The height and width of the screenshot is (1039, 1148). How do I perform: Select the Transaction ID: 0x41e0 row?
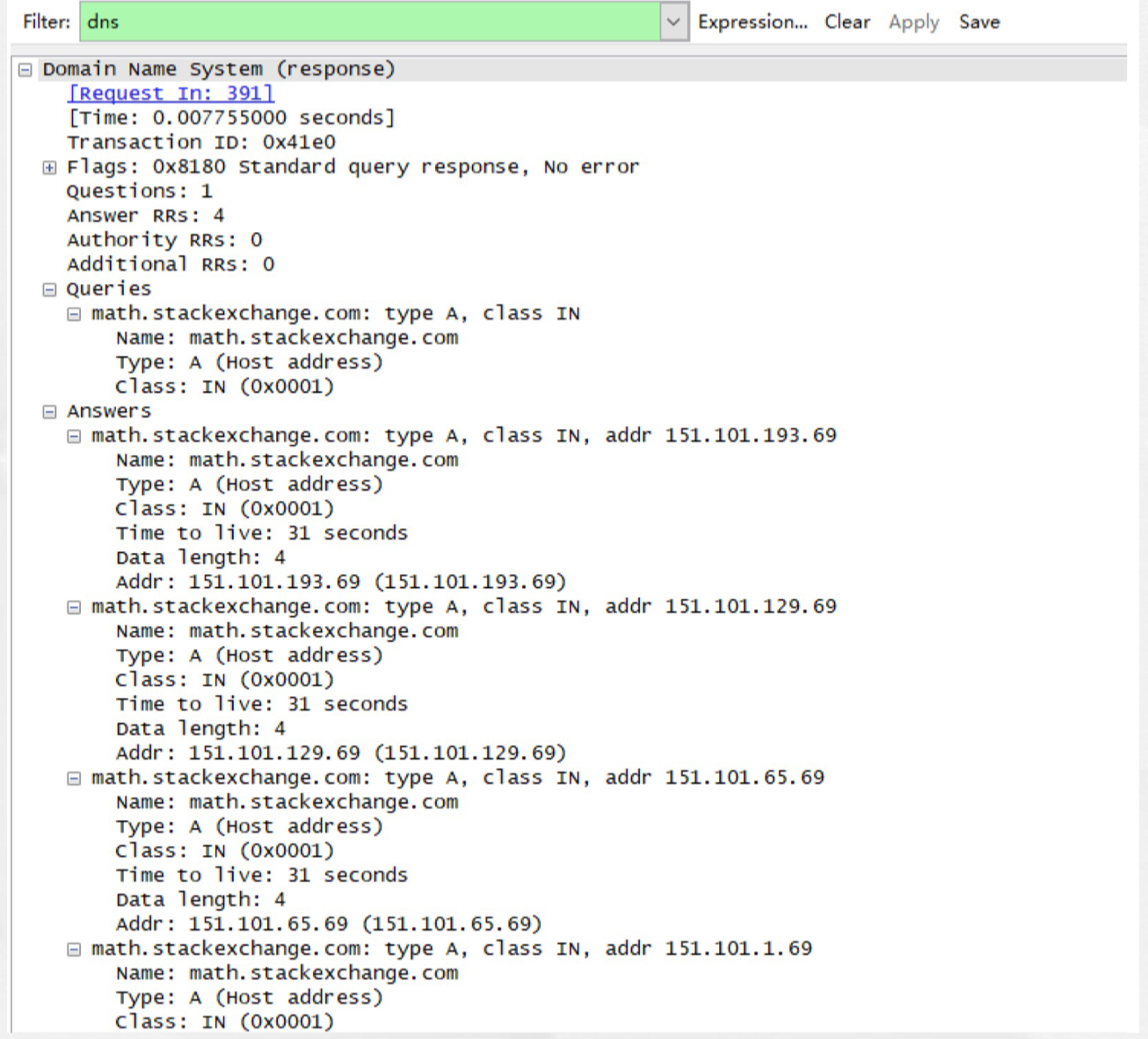(x=201, y=142)
